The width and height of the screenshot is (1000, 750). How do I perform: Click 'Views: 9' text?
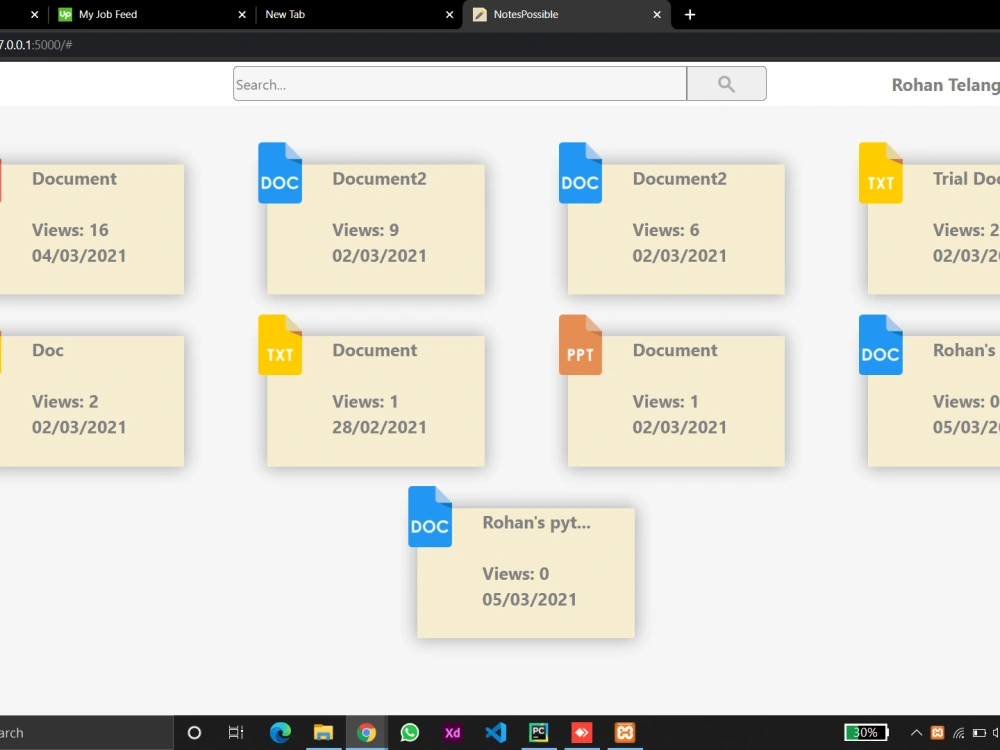(x=365, y=230)
